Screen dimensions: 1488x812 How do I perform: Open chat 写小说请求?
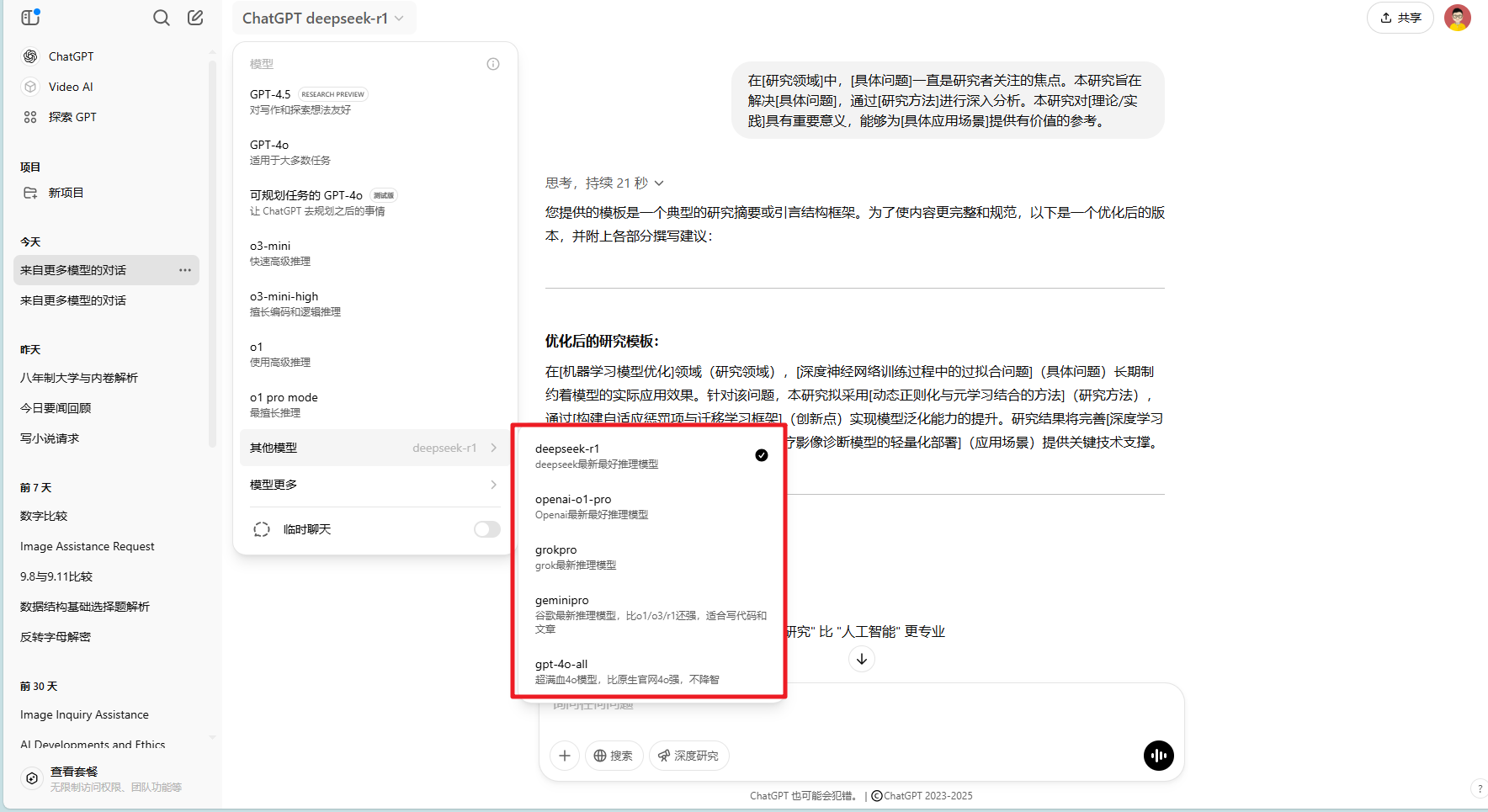[x=106, y=438]
